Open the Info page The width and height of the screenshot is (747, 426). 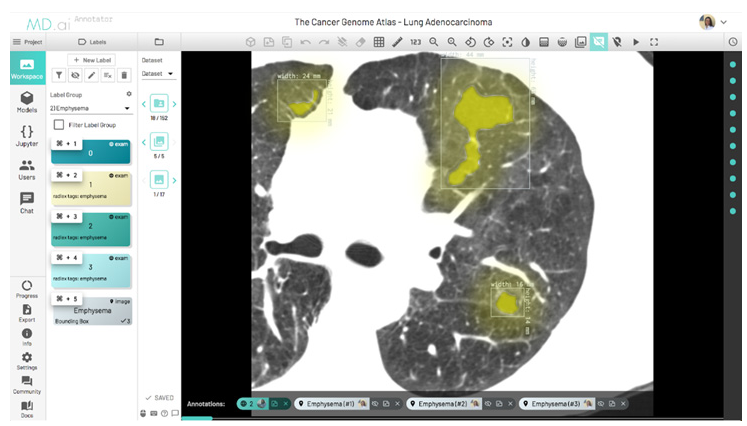27,337
